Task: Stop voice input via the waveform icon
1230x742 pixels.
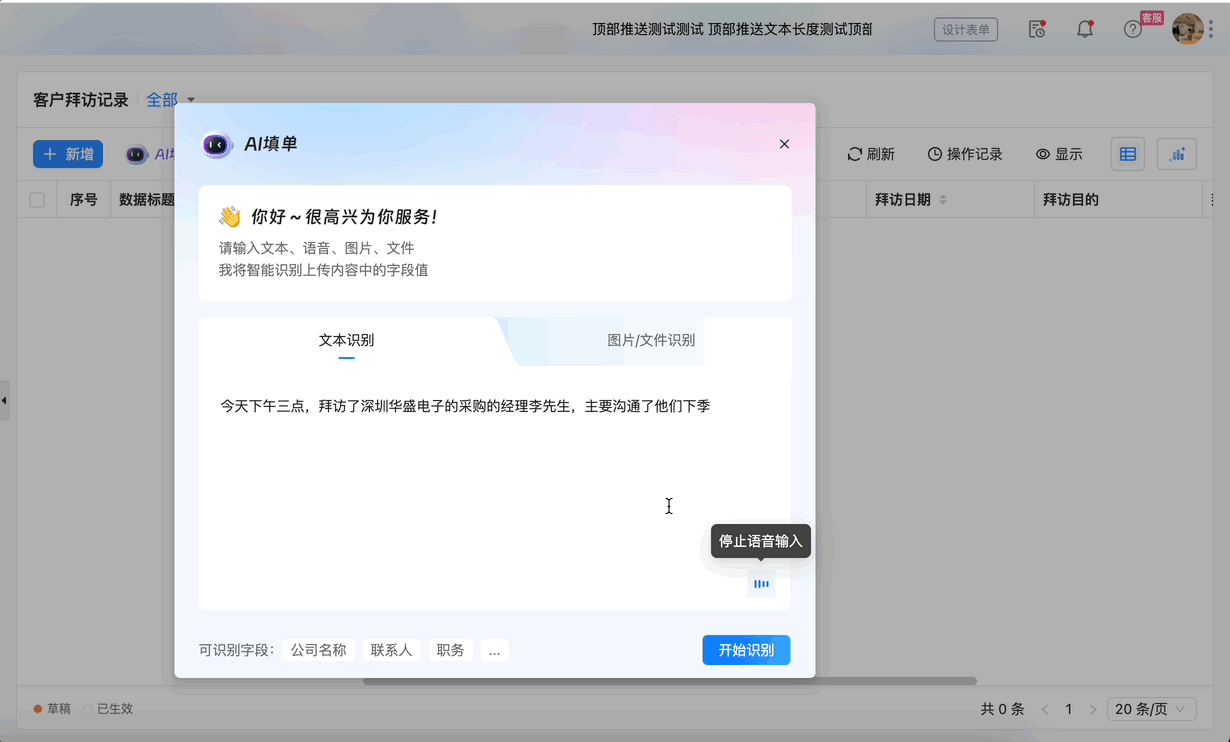Action: point(761,584)
